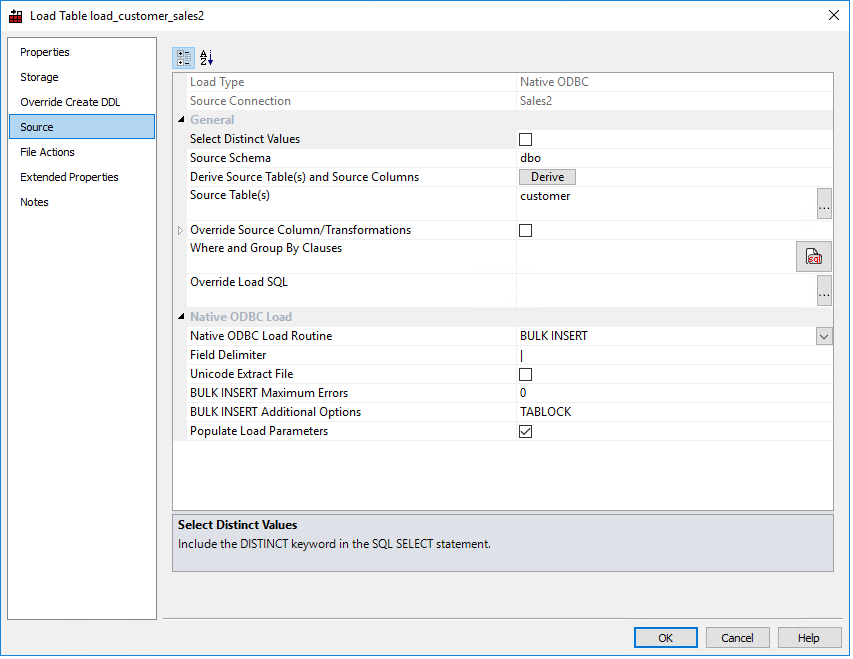
Task: Sort properties alphabetically with A-Z icon
Action: [206, 58]
